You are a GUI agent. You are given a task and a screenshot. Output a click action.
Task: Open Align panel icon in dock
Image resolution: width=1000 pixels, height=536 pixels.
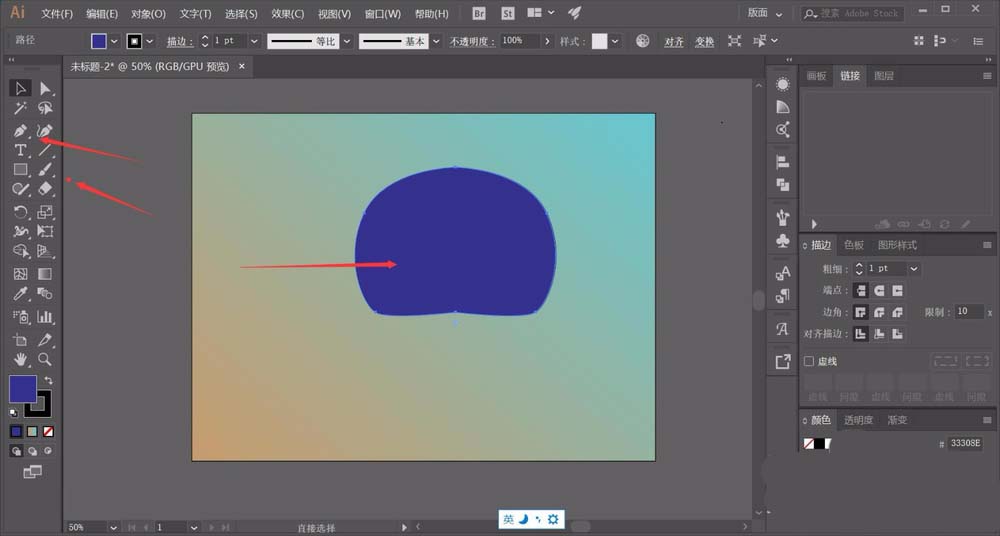tap(783, 162)
